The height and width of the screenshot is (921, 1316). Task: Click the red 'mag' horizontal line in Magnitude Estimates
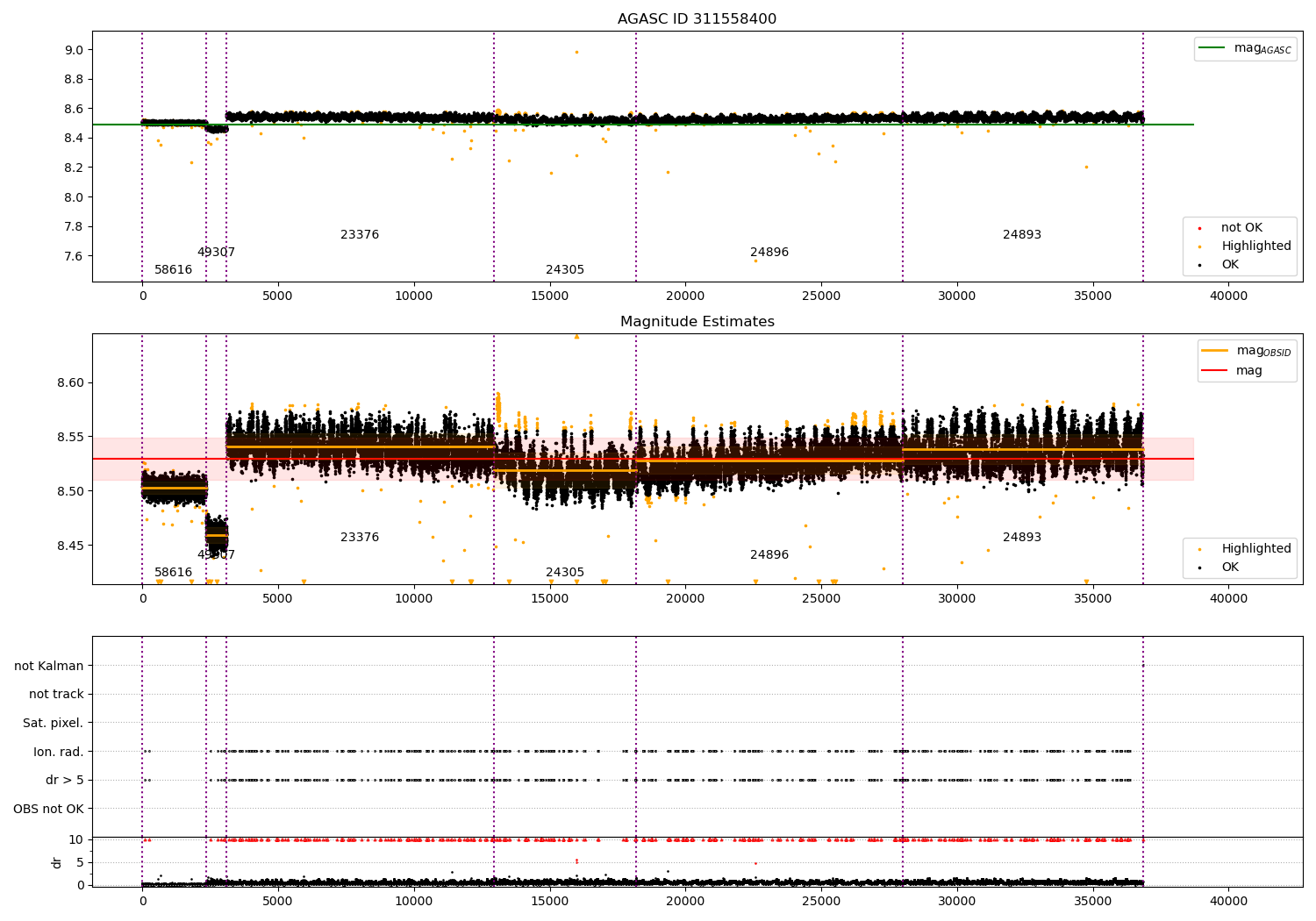[x=643, y=459]
